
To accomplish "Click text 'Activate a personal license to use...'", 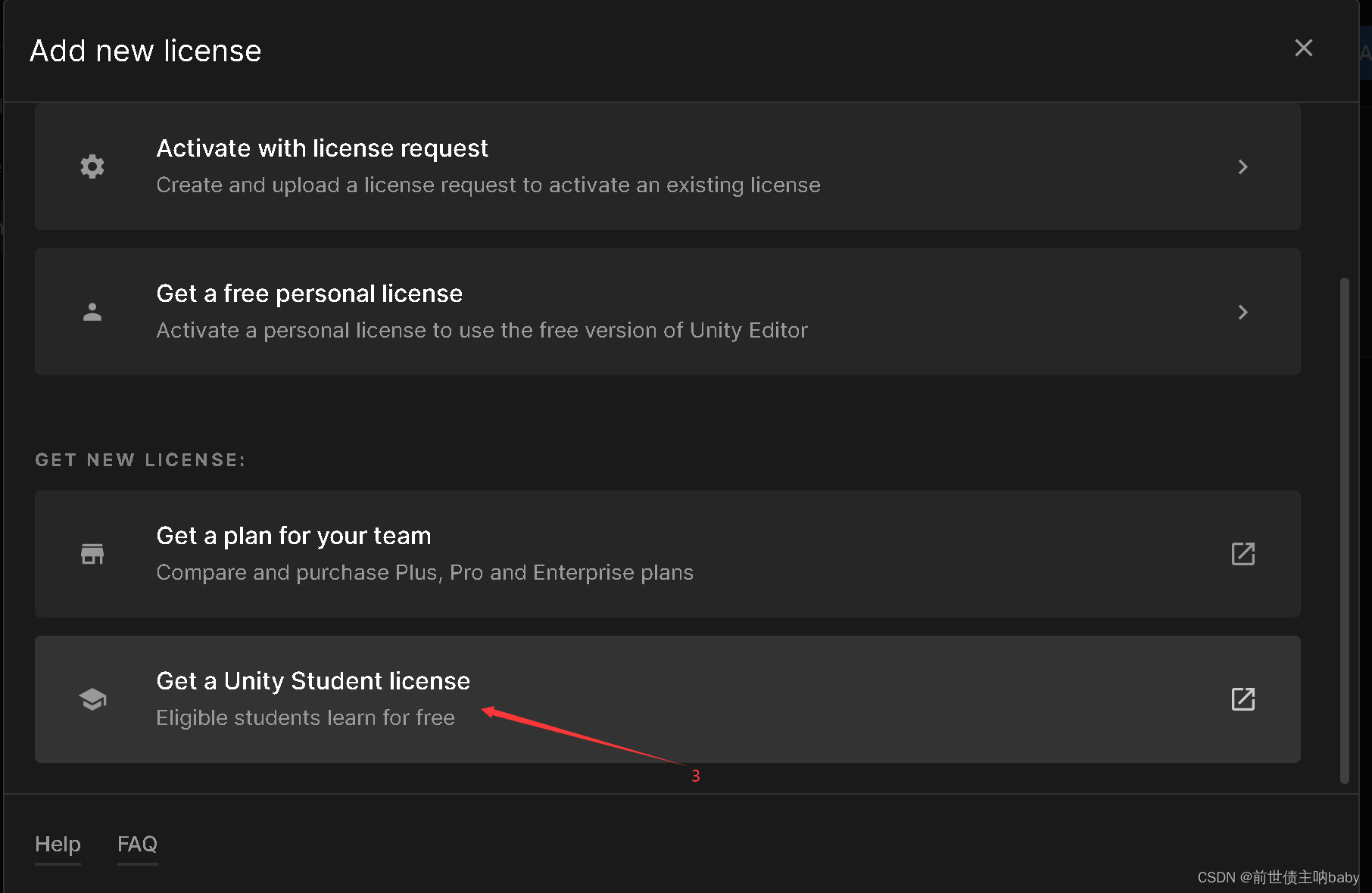I will (482, 330).
